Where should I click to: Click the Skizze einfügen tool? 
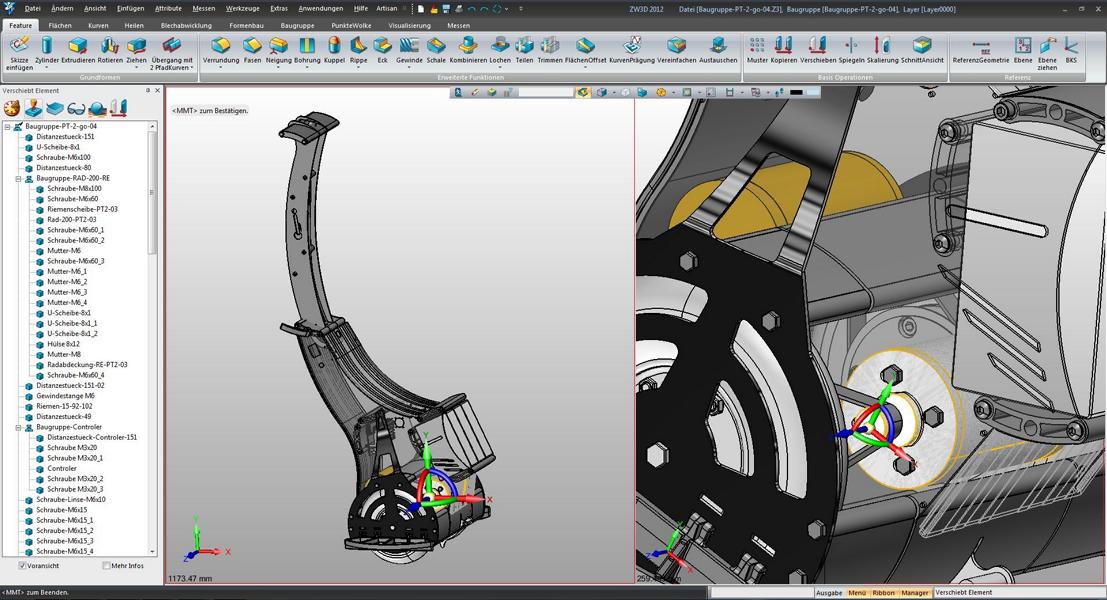[x=19, y=53]
